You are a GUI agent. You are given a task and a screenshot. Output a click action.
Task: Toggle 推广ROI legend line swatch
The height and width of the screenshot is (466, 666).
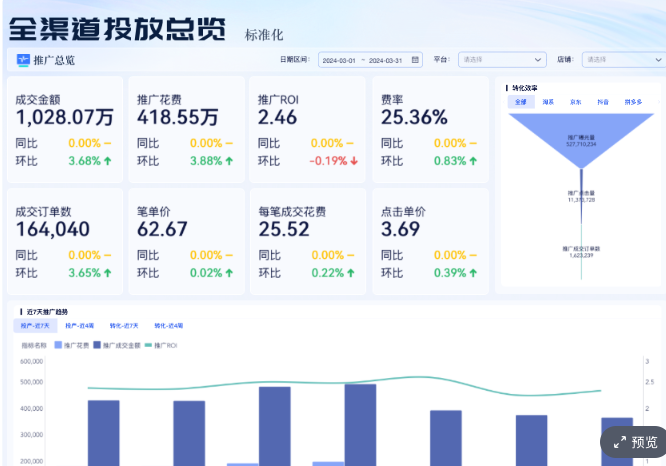(148, 345)
